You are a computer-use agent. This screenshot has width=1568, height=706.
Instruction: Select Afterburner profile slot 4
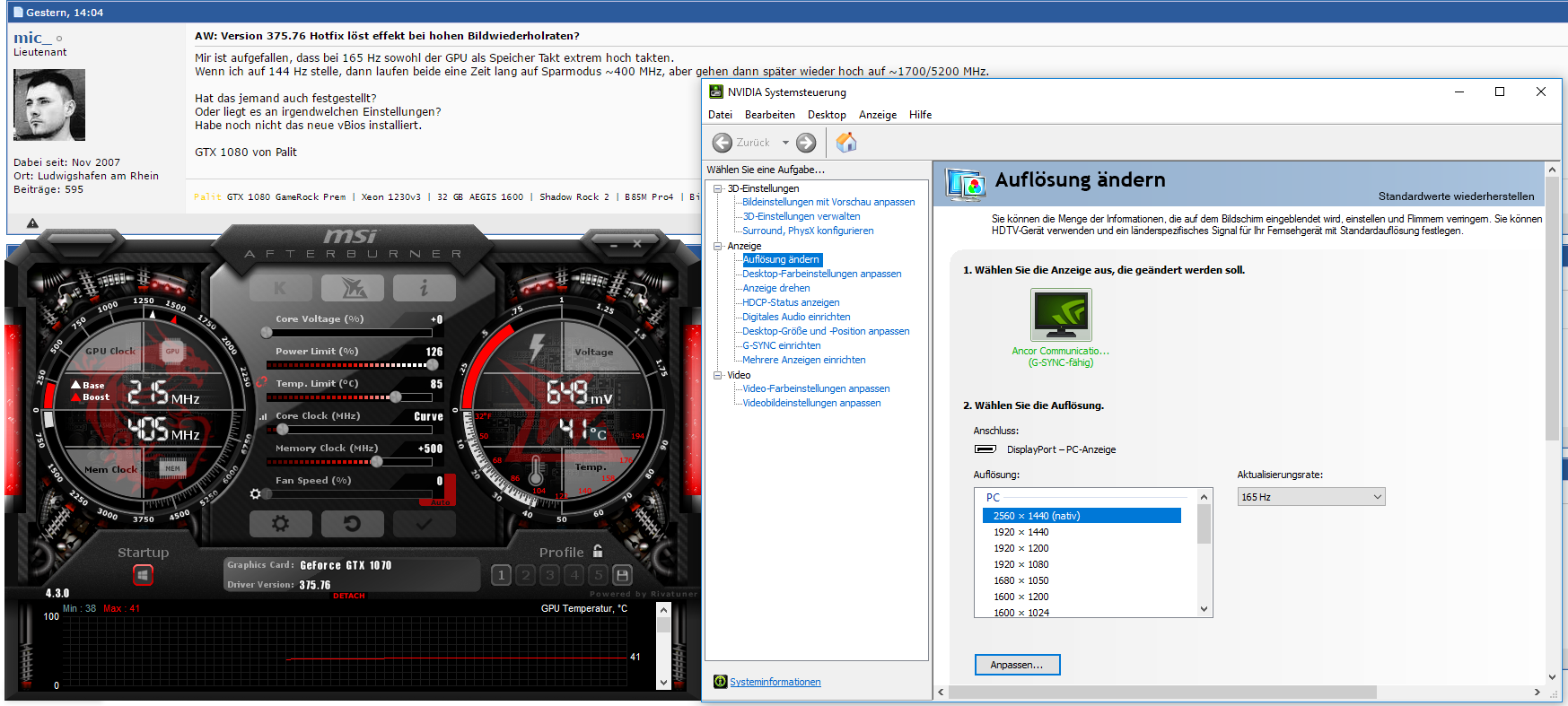point(574,575)
